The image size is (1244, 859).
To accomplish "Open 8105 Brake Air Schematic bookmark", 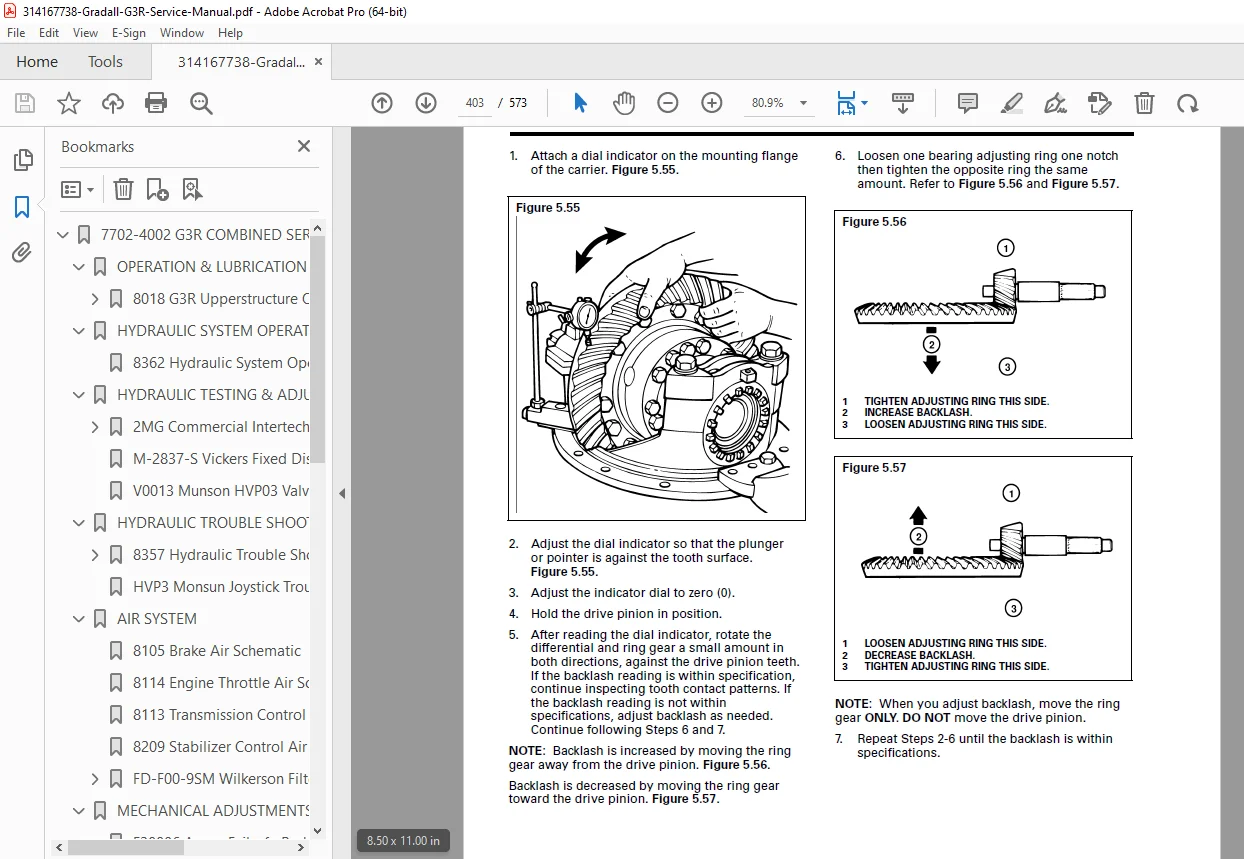I will 217,651.
